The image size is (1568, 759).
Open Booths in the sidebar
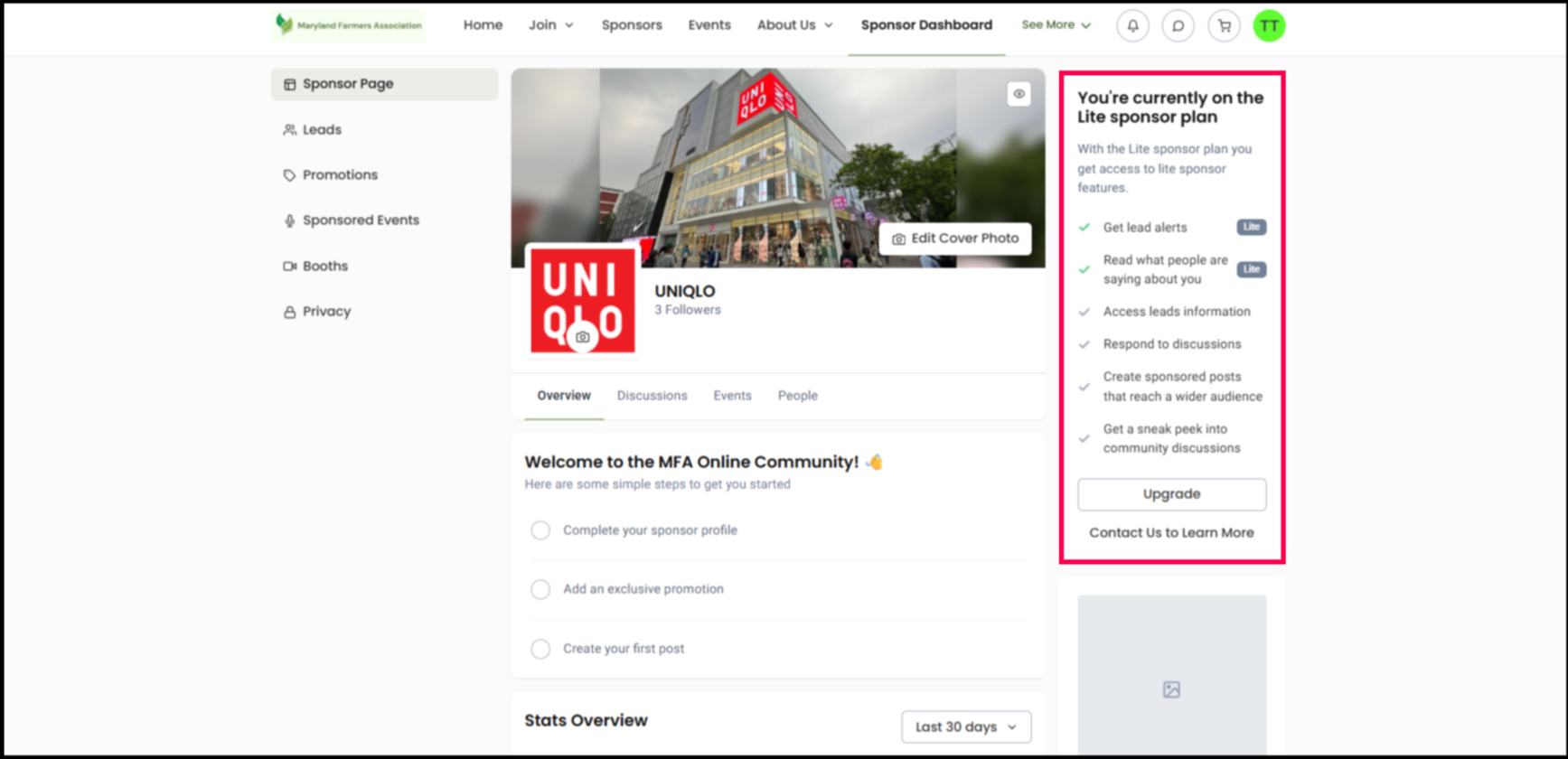pyautogui.click(x=324, y=267)
